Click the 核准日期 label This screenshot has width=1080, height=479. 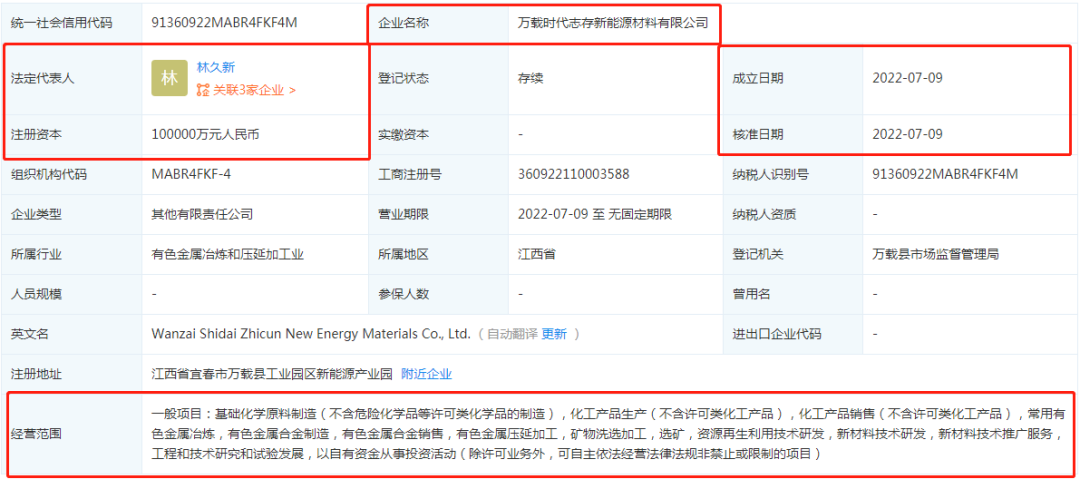pos(758,135)
